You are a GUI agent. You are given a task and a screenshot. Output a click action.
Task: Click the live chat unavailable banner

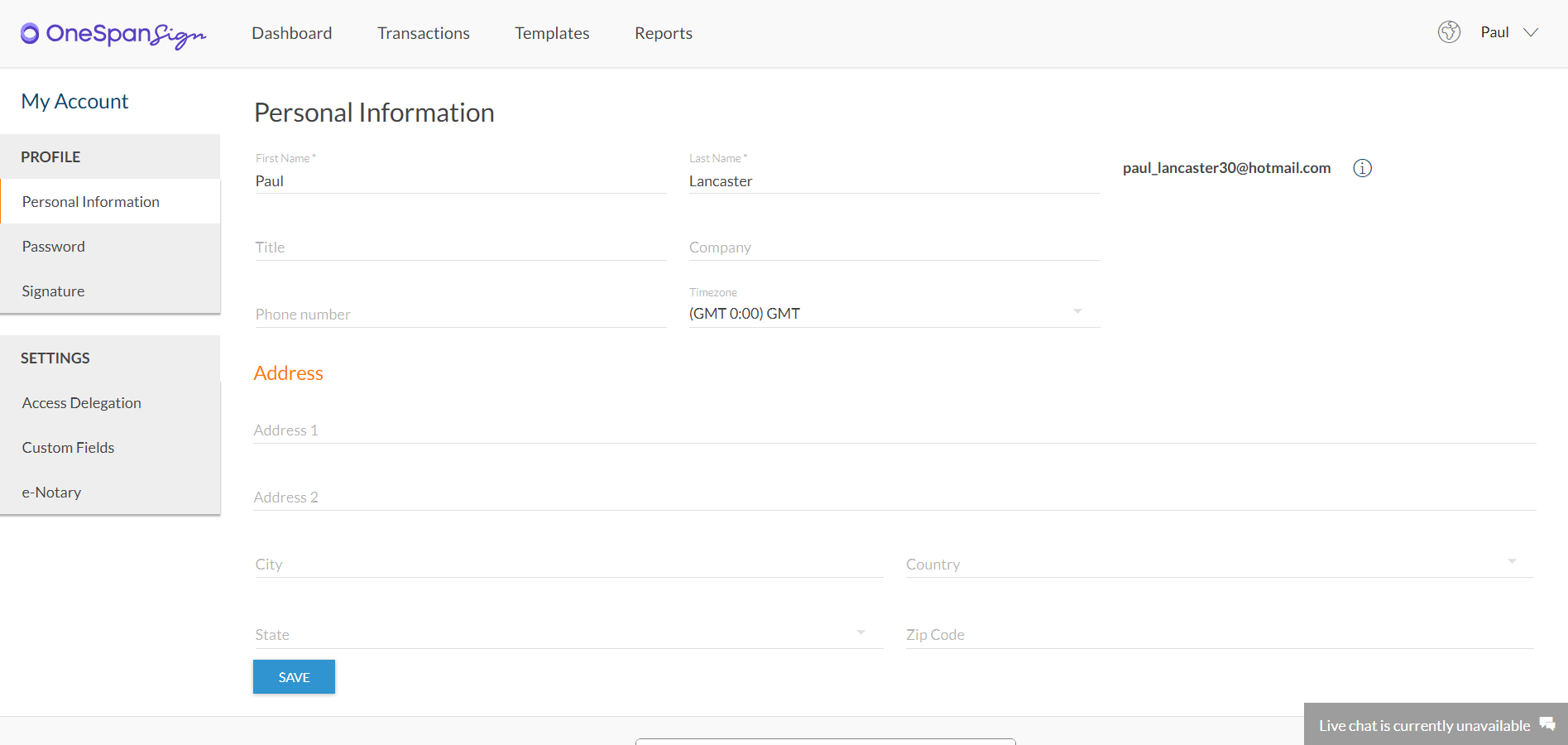tap(1436, 724)
